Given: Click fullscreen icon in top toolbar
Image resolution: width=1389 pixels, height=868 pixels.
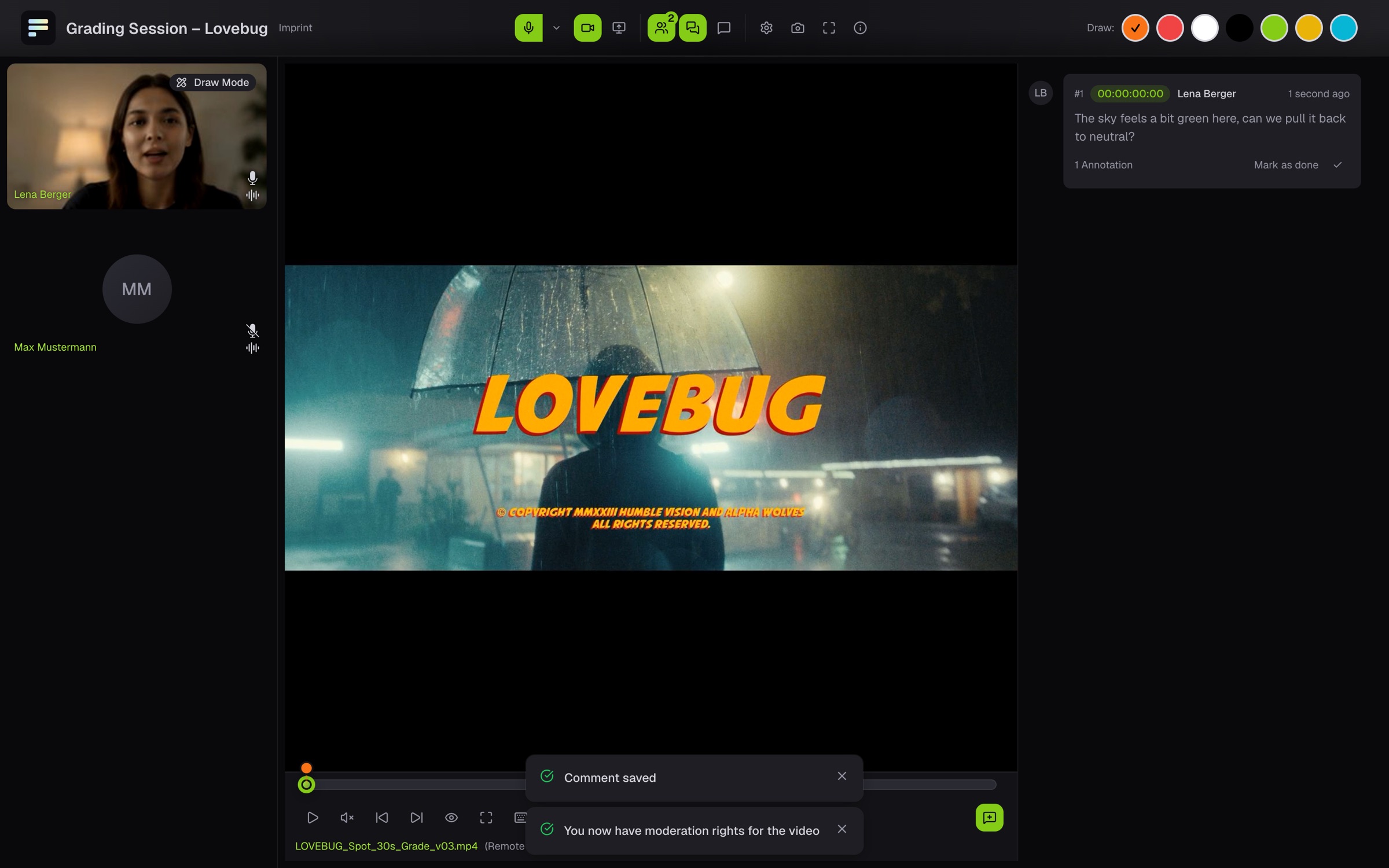Looking at the screenshot, I should 829,28.
